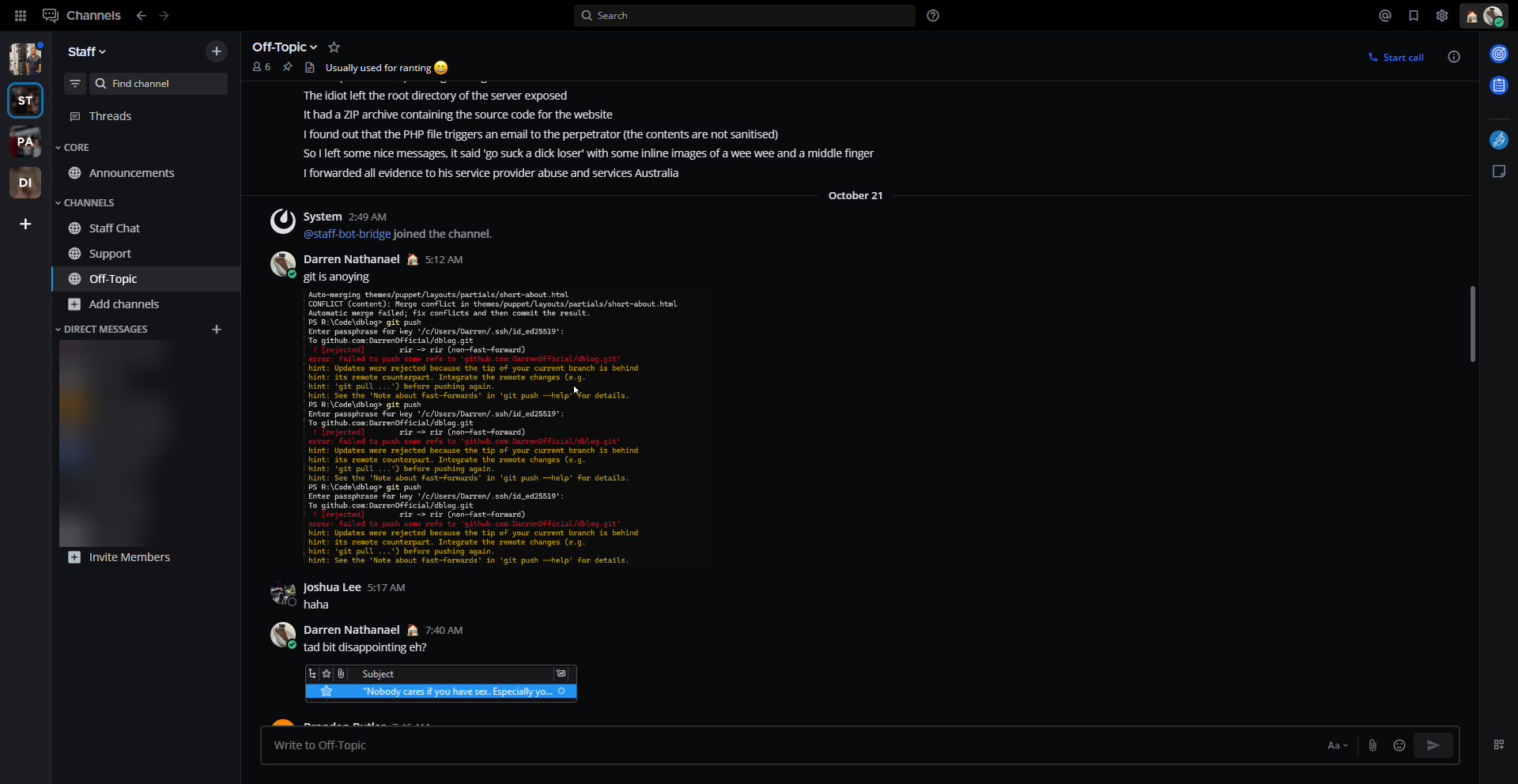
Task: Click the Recent Mentions @ icon
Action: tap(1384, 16)
